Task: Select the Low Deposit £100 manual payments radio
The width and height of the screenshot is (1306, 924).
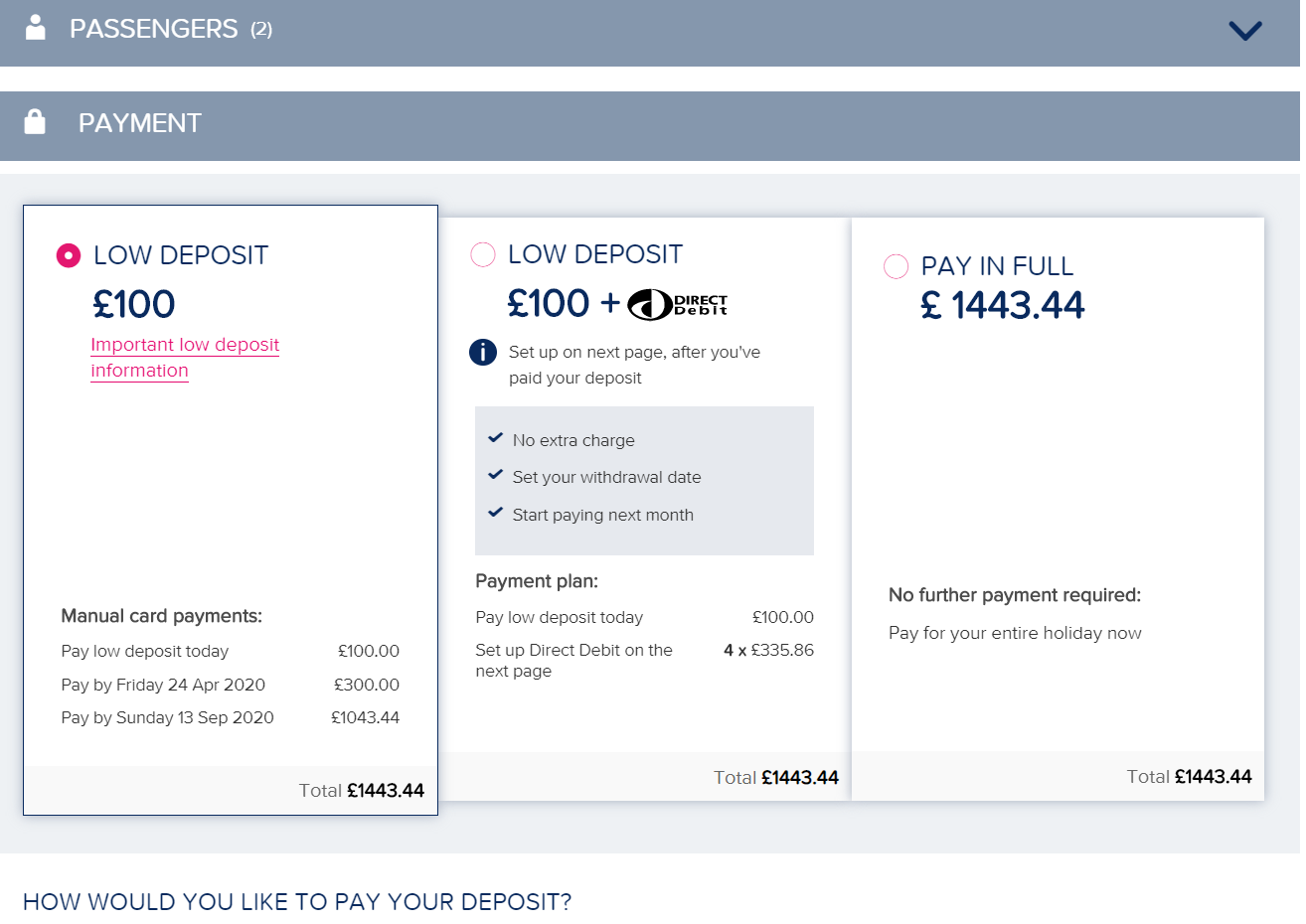Action: (x=69, y=255)
